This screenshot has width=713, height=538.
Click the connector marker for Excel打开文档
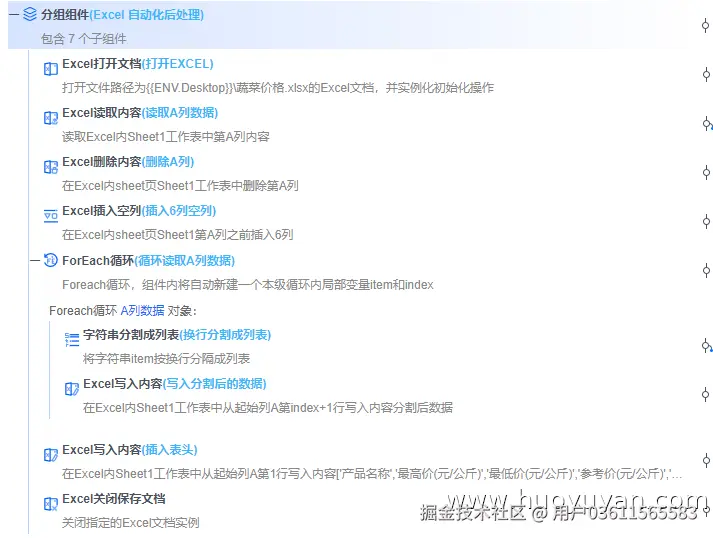(x=706, y=74)
